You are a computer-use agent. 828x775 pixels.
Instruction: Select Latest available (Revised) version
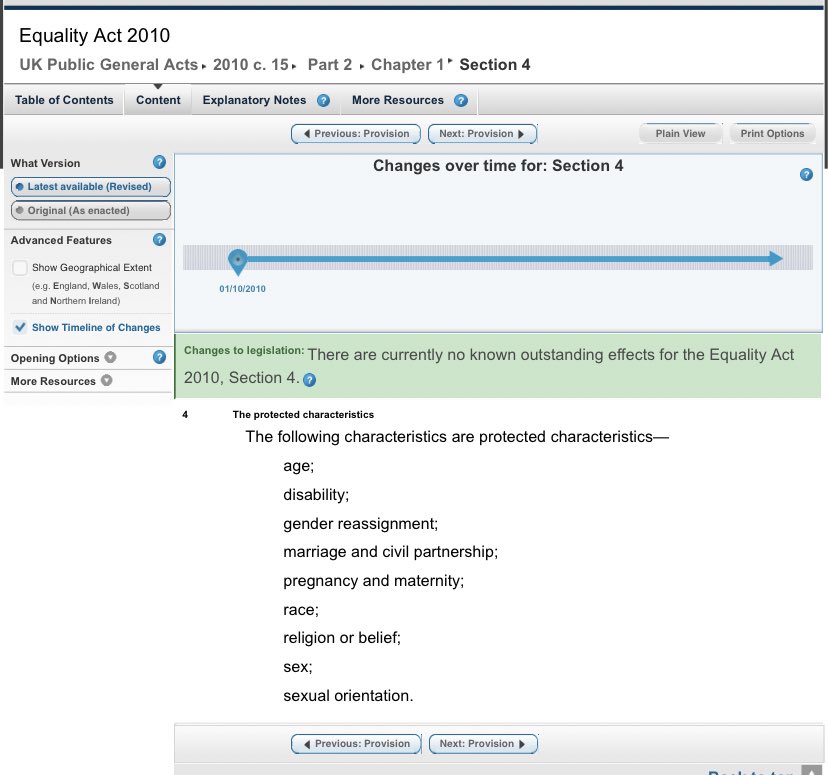pyautogui.click(x=90, y=187)
